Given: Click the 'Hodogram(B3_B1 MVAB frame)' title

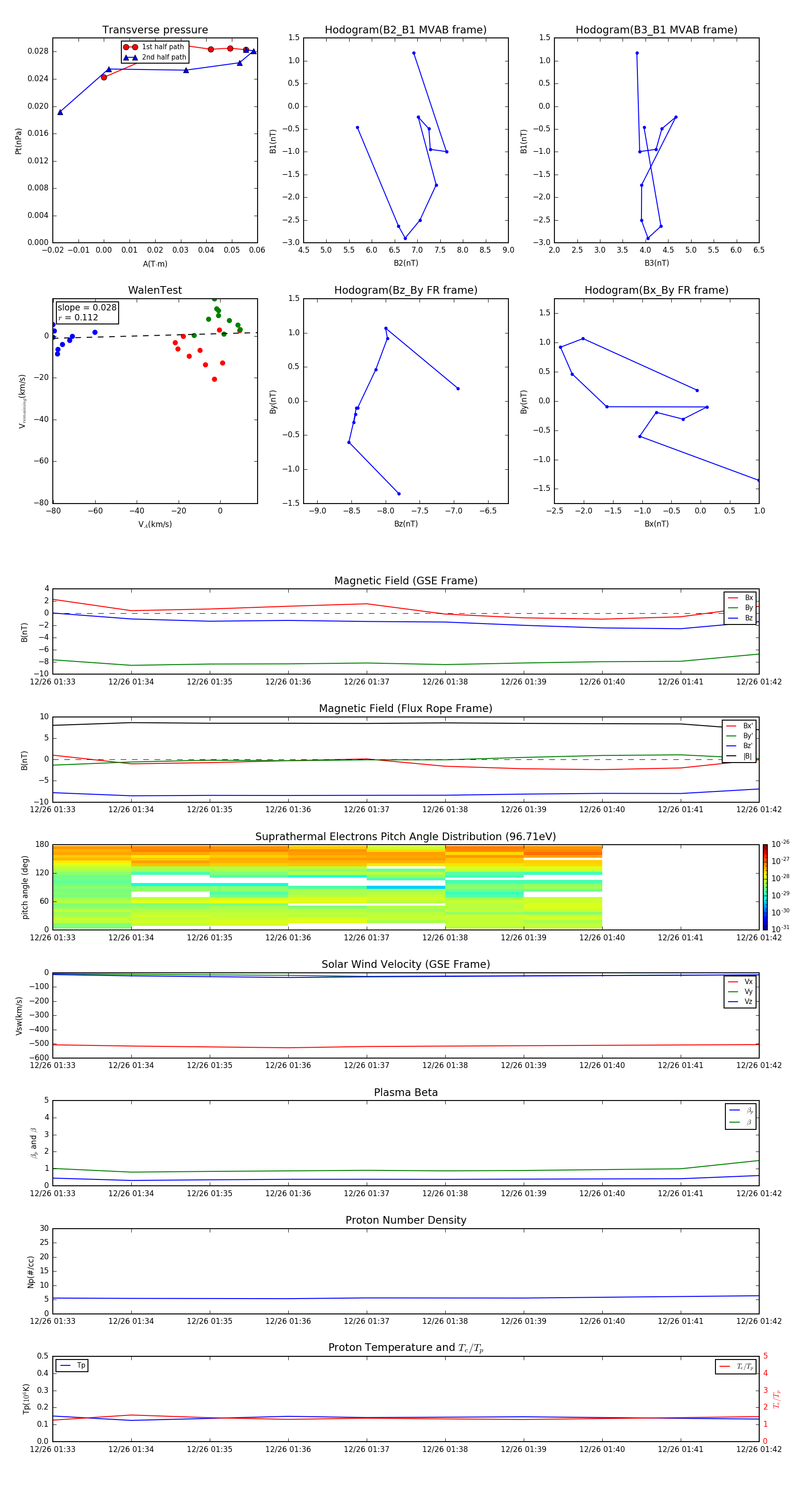Looking at the screenshot, I should pyautogui.click(x=656, y=30).
